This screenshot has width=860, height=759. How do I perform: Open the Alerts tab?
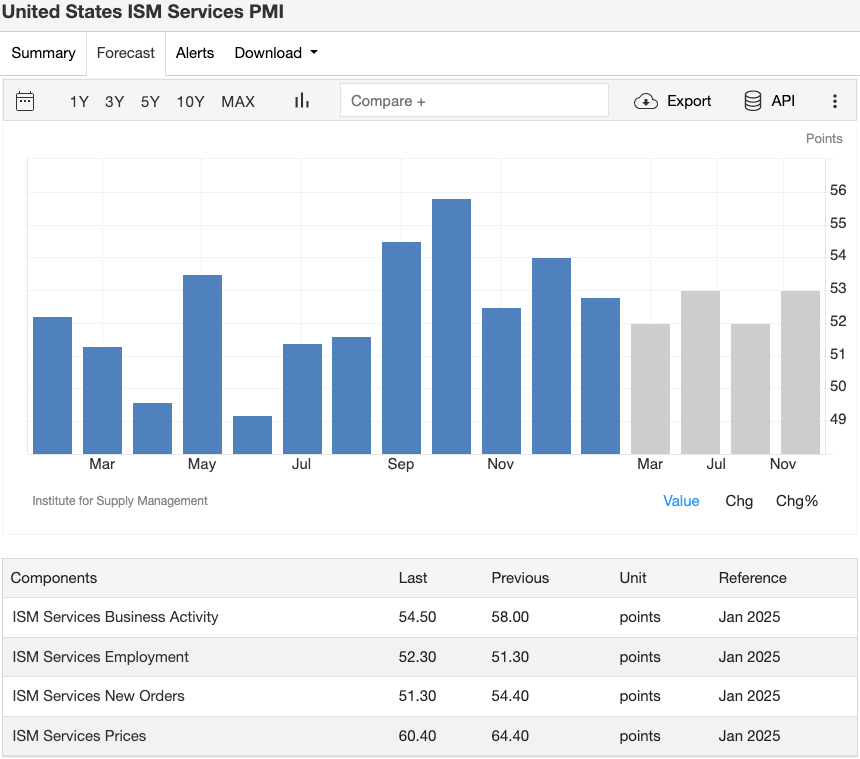click(x=195, y=53)
